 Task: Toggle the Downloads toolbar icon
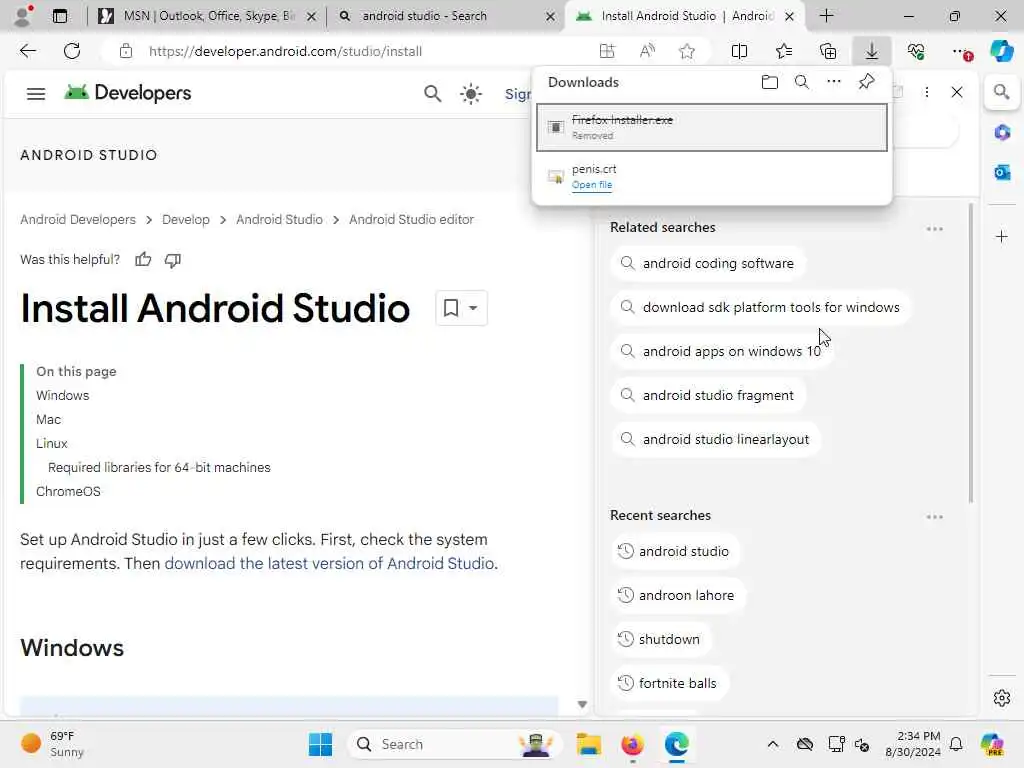872,51
